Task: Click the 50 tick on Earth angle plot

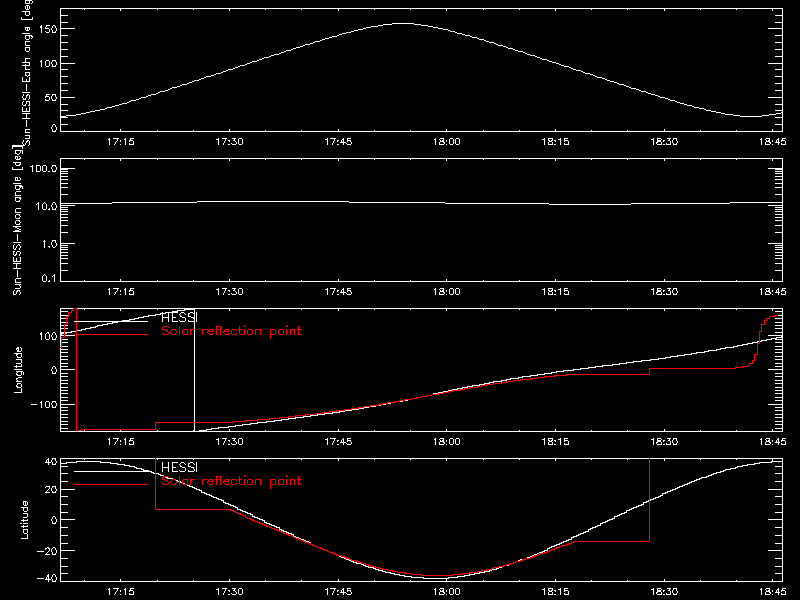Action: [x=51, y=97]
